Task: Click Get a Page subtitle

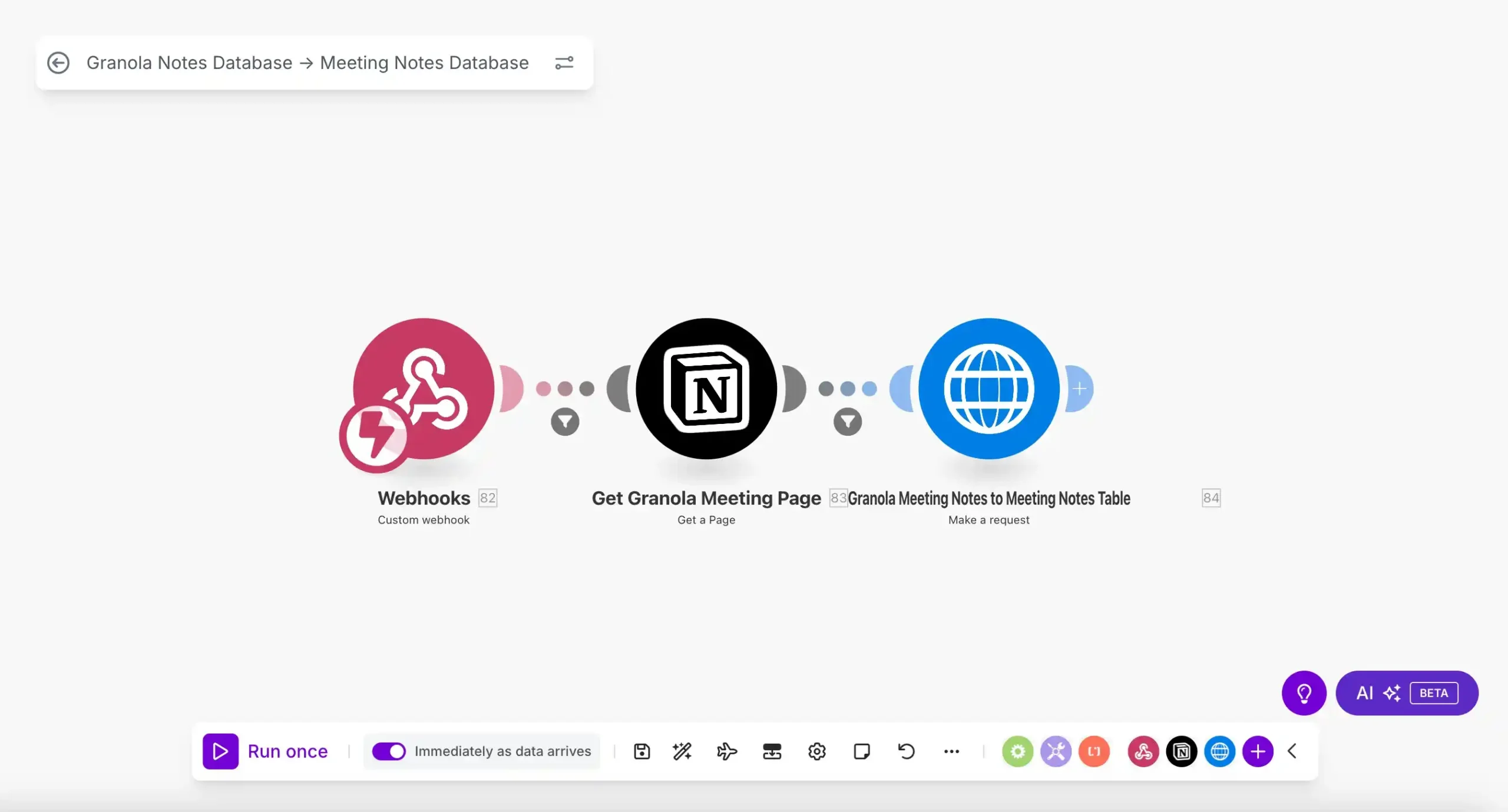Action: pyautogui.click(x=706, y=520)
